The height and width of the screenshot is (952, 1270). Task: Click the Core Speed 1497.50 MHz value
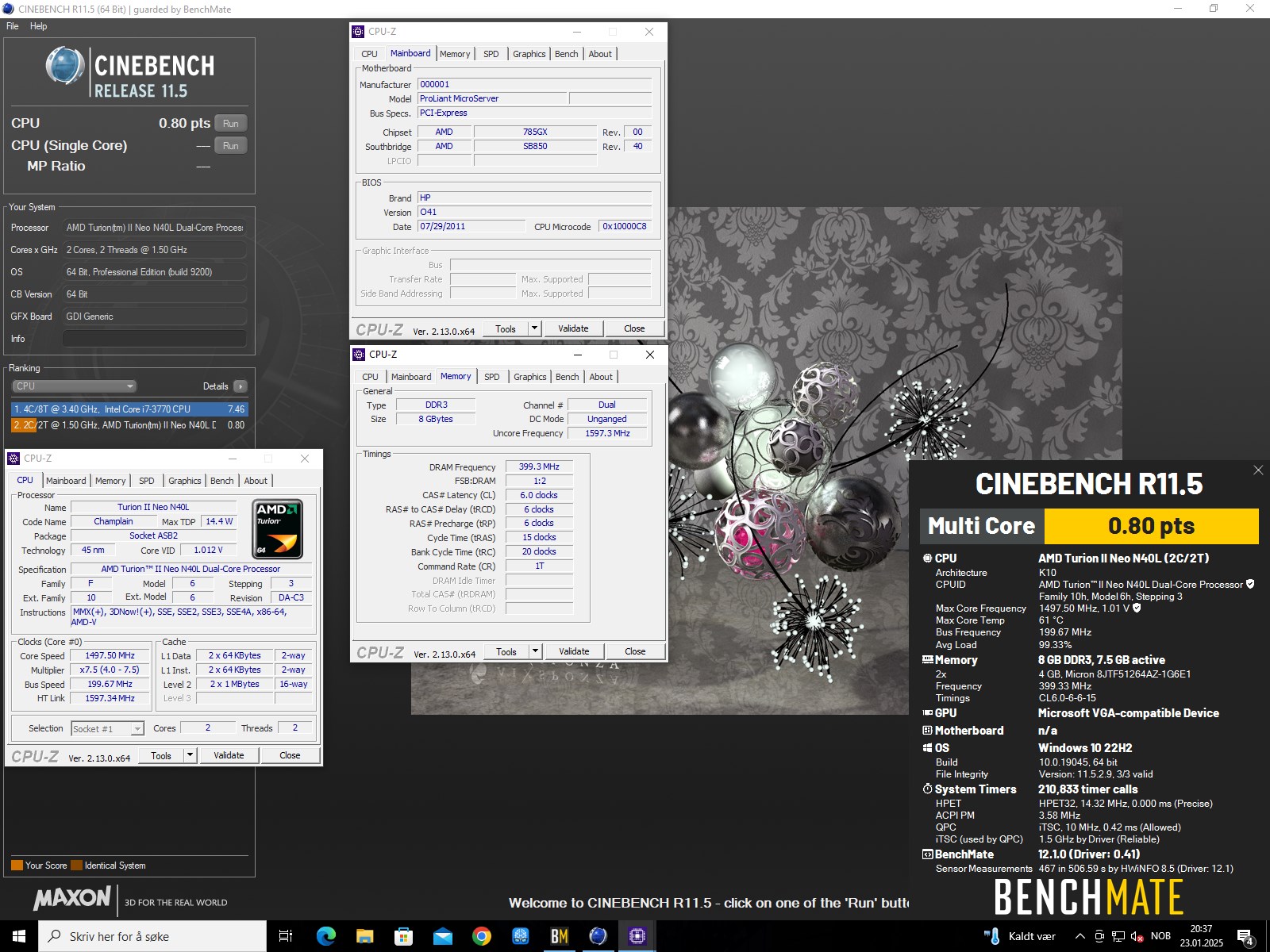tap(110, 655)
